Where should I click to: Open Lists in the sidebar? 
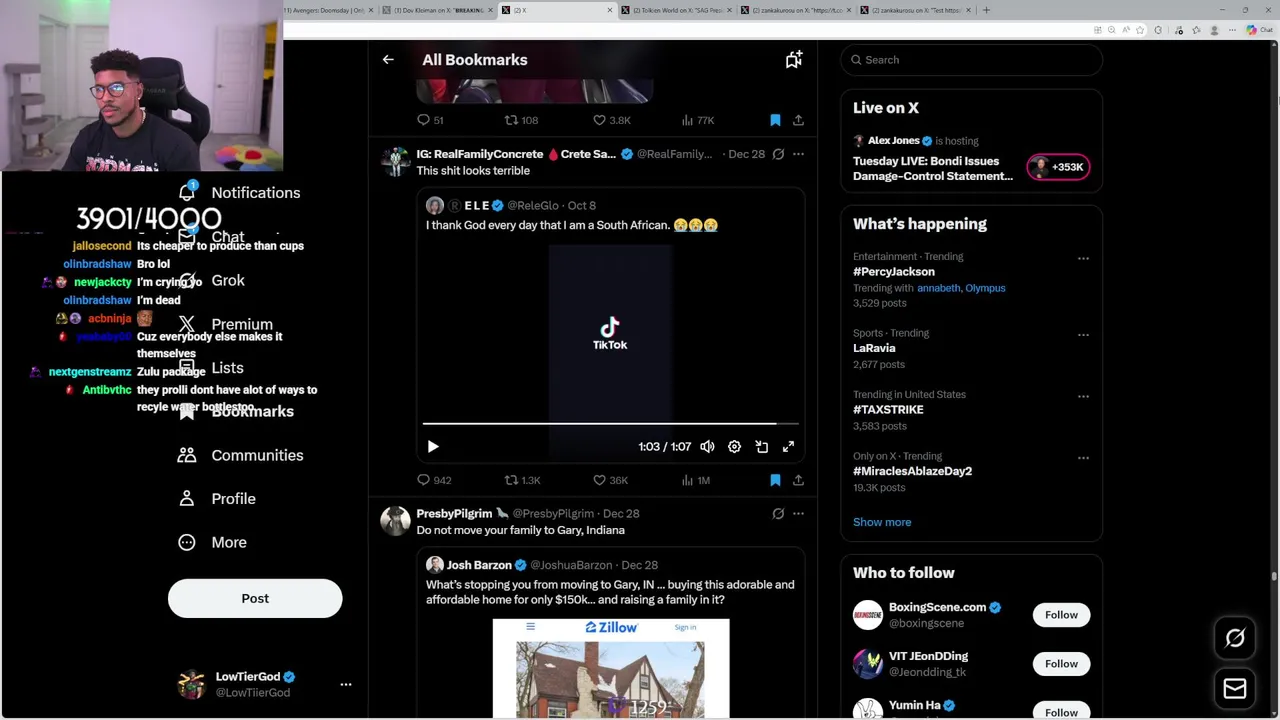[x=211, y=368]
